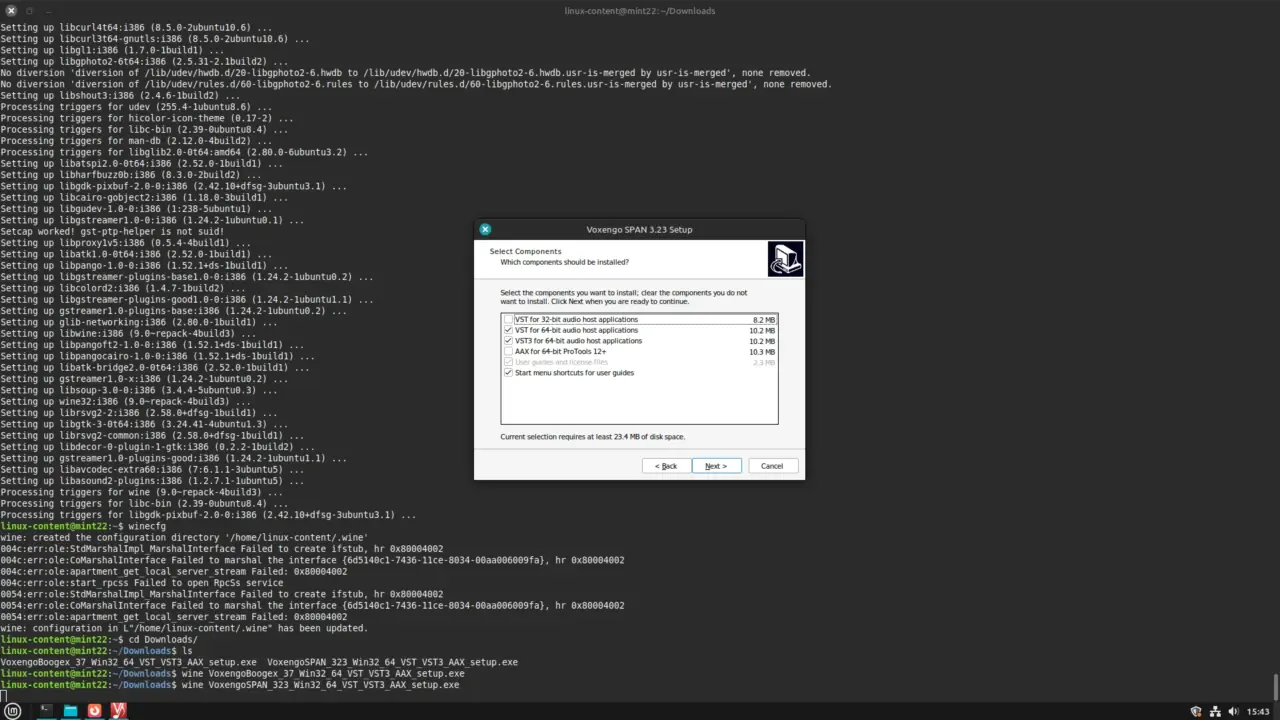Click the 'Select Components' heading
1280x720 pixels.
(525, 251)
